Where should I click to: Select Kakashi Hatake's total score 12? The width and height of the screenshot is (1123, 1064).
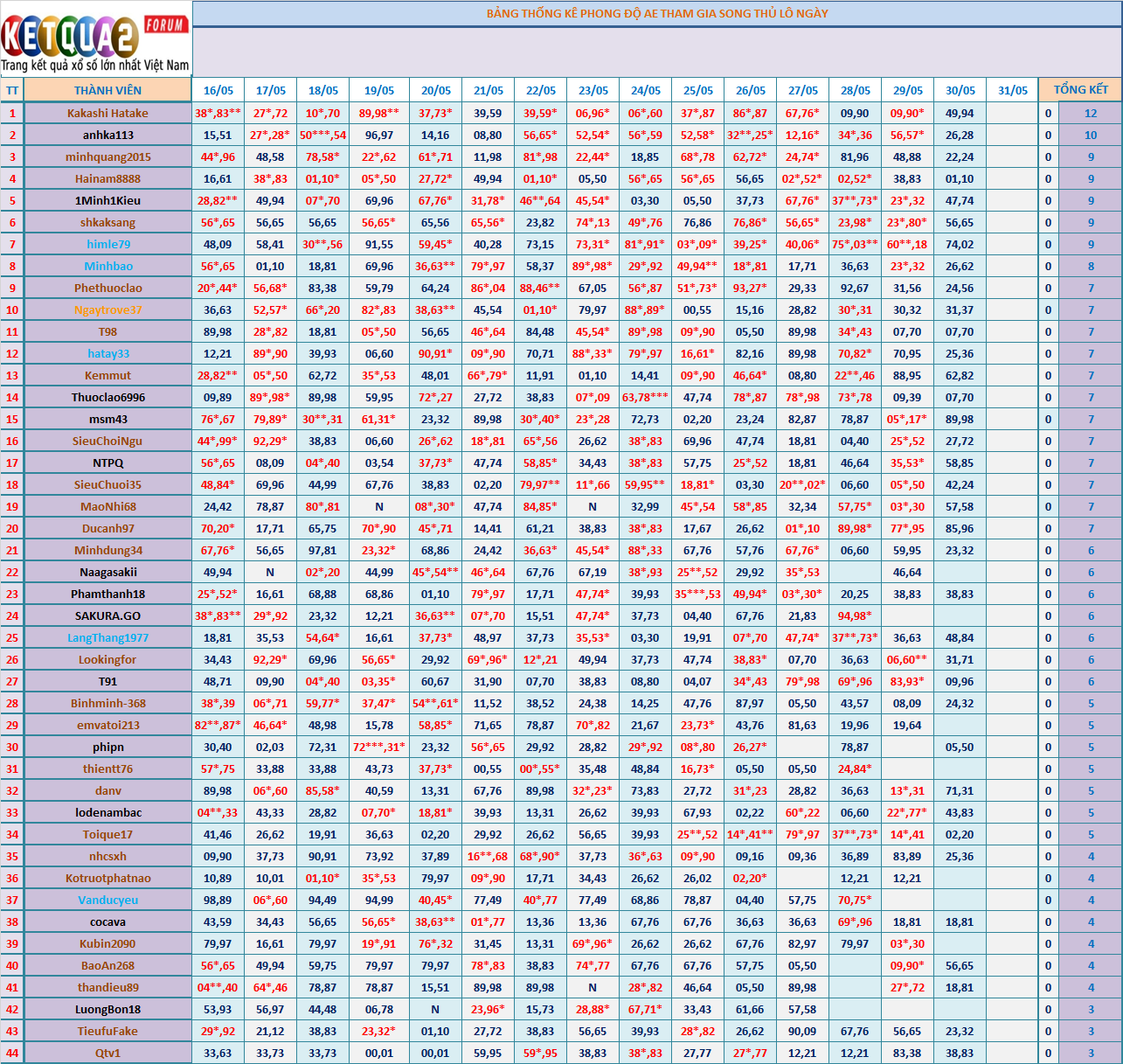(x=1090, y=113)
